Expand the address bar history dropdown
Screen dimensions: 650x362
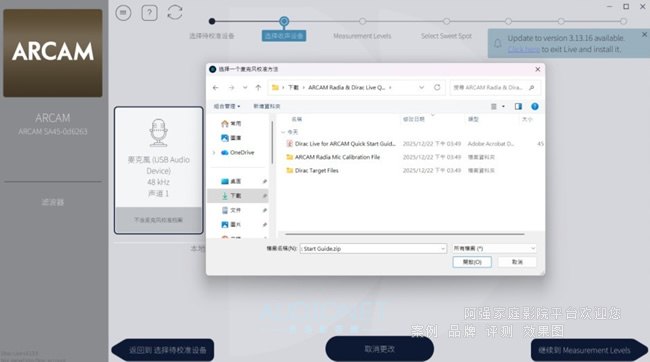click(x=422, y=87)
